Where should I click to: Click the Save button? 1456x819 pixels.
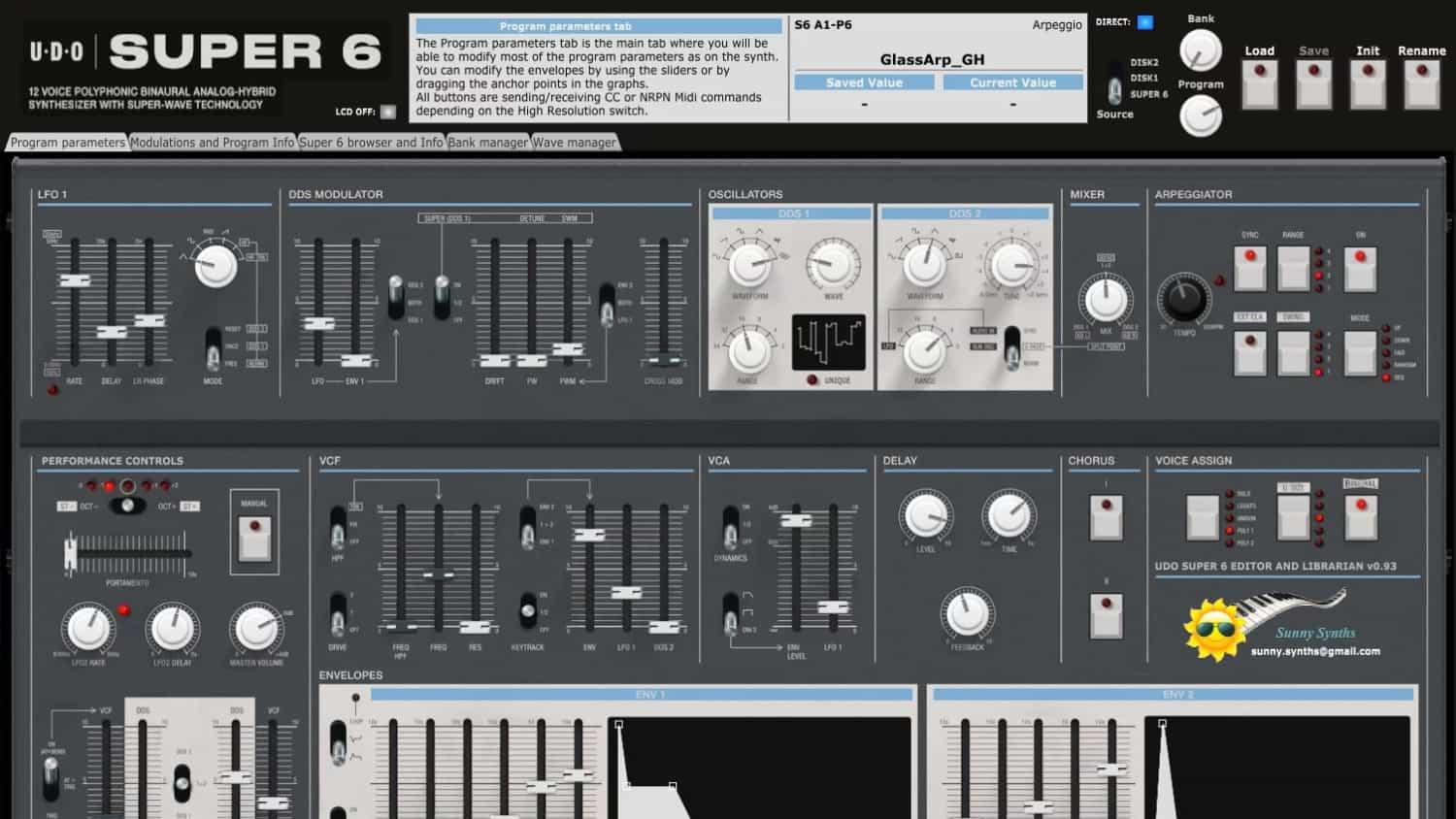pyautogui.click(x=1313, y=83)
